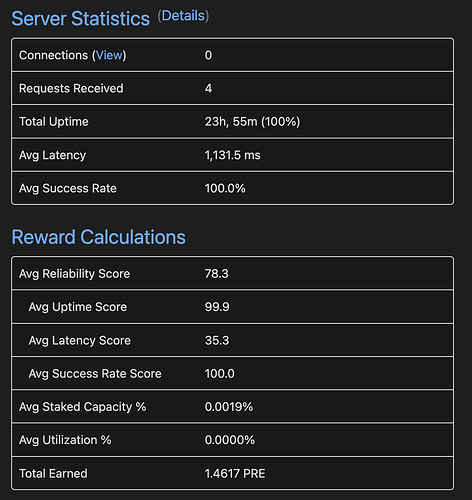Open the View link in Connections row
Image resolution: width=472 pixels, height=500 pixels.
(109, 55)
